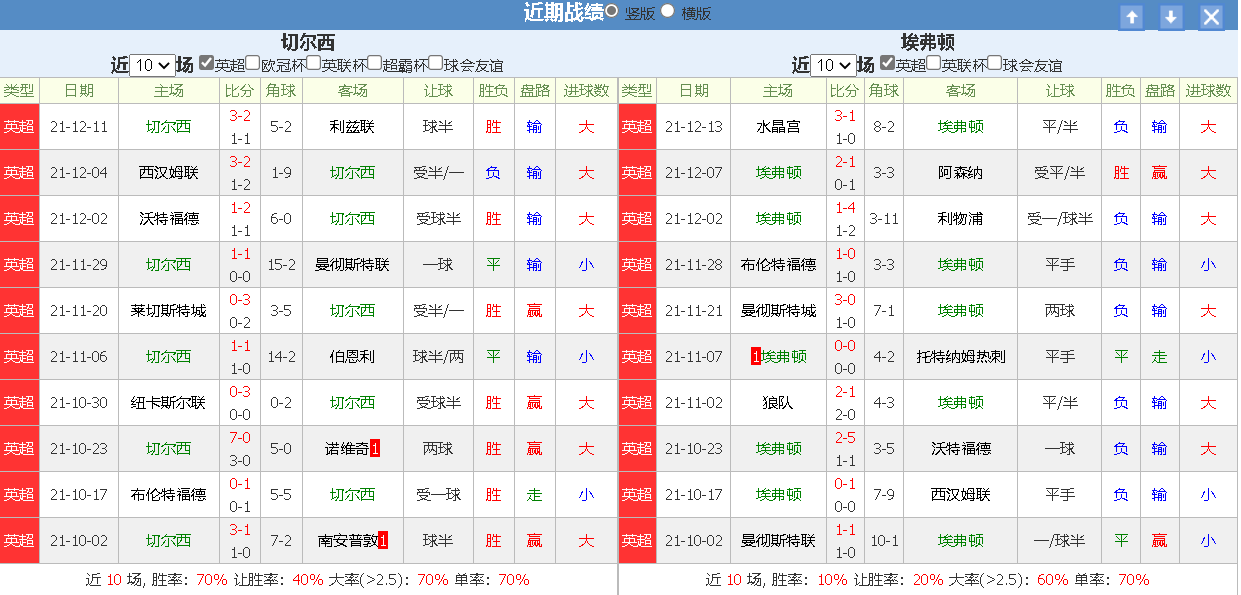Screen dimensions: 1241x595
Task: Click the scroll up arrow icon
Action: [1131, 17]
